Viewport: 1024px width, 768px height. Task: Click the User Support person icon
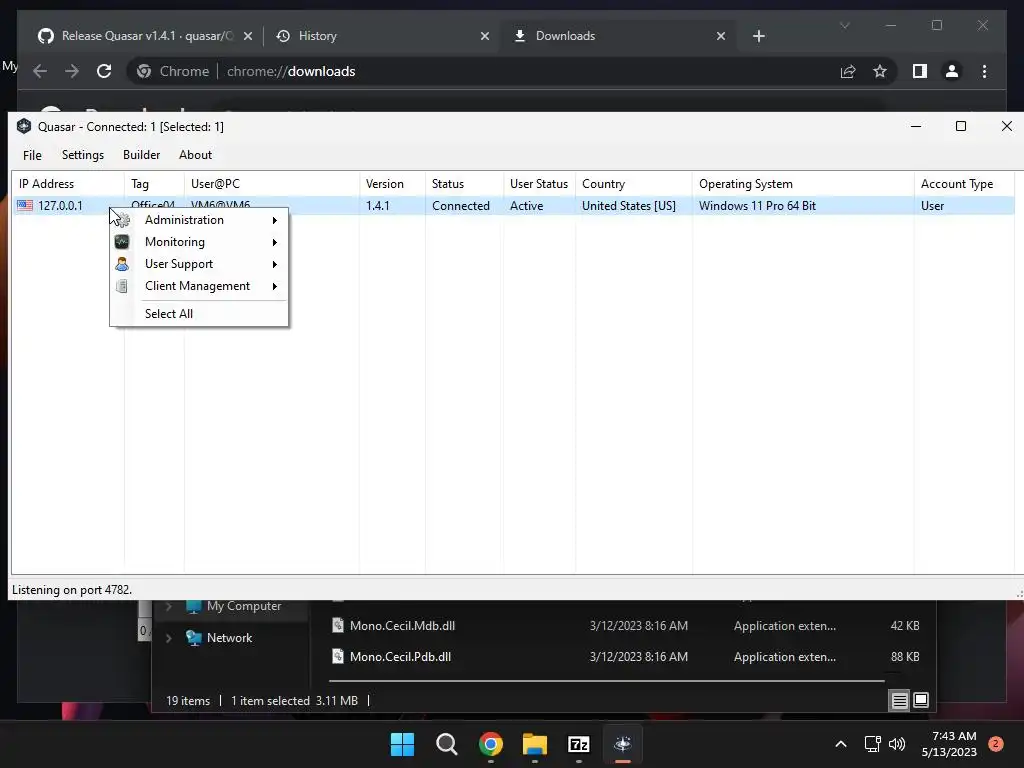pyautogui.click(x=122, y=264)
